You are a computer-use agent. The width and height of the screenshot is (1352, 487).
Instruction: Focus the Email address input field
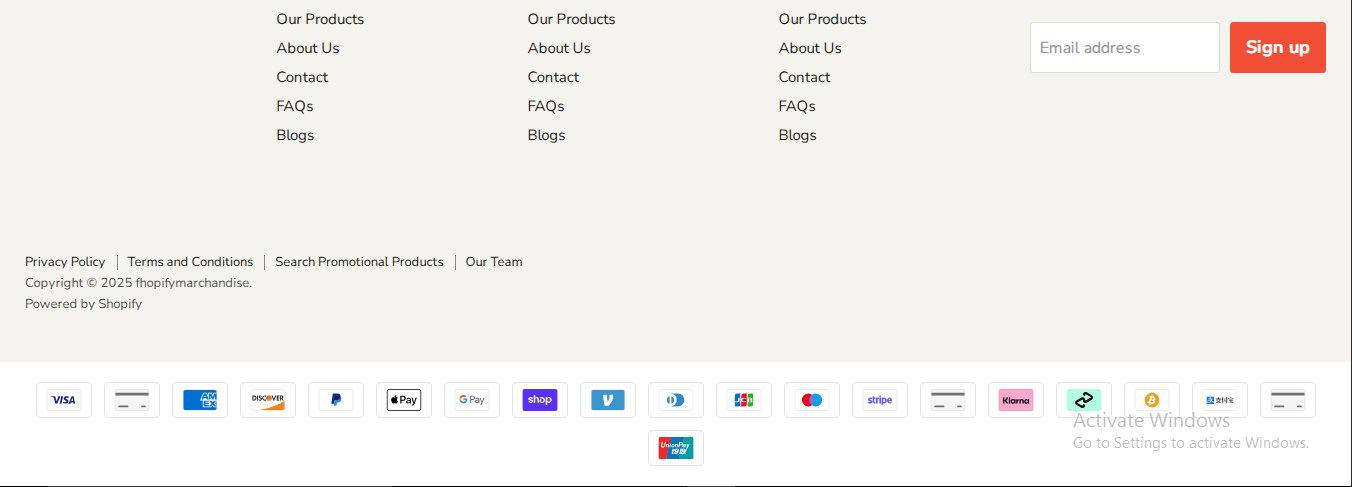point(1124,48)
